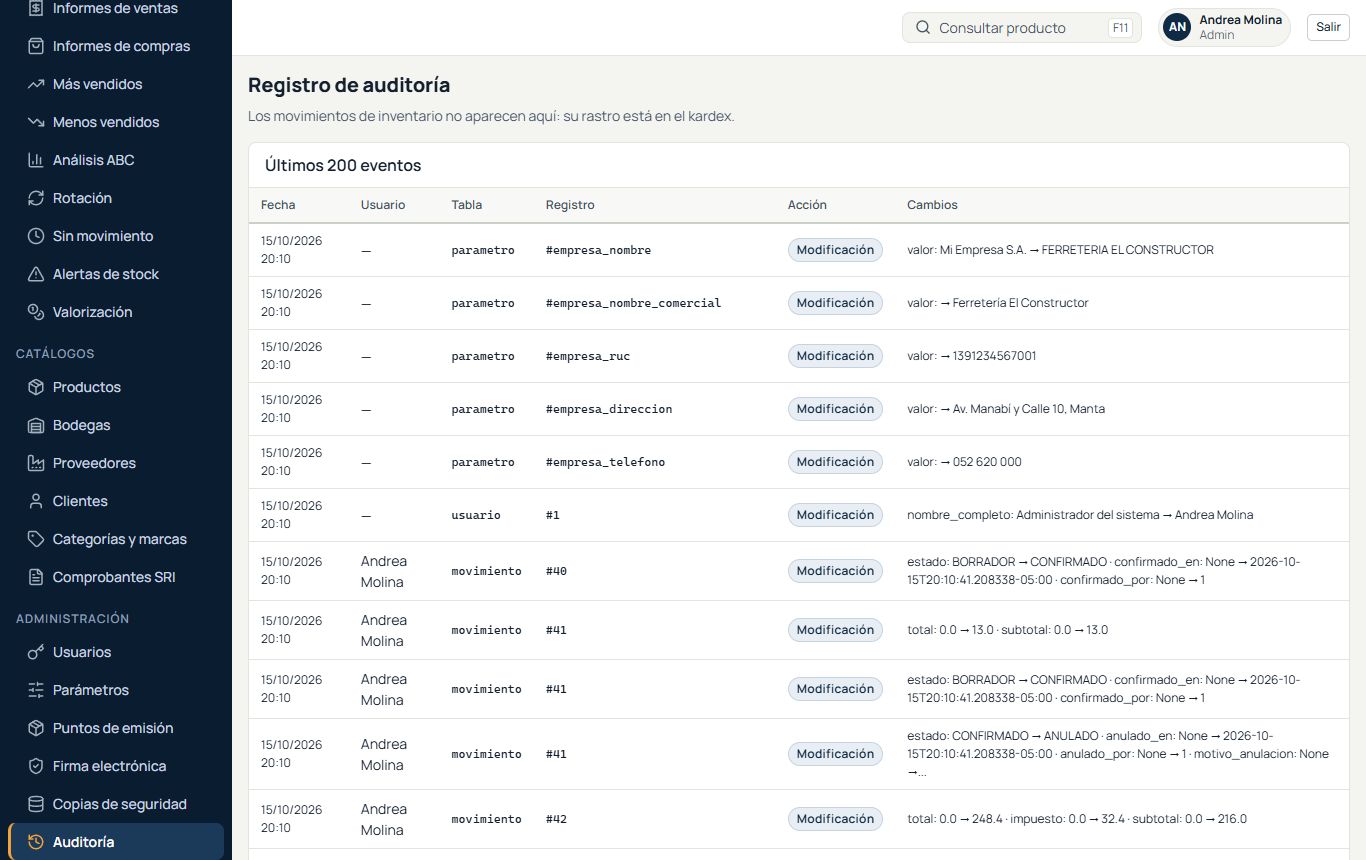1366x860 pixels.
Task: Click the search magnifier icon
Action: (x=923, y=28)
